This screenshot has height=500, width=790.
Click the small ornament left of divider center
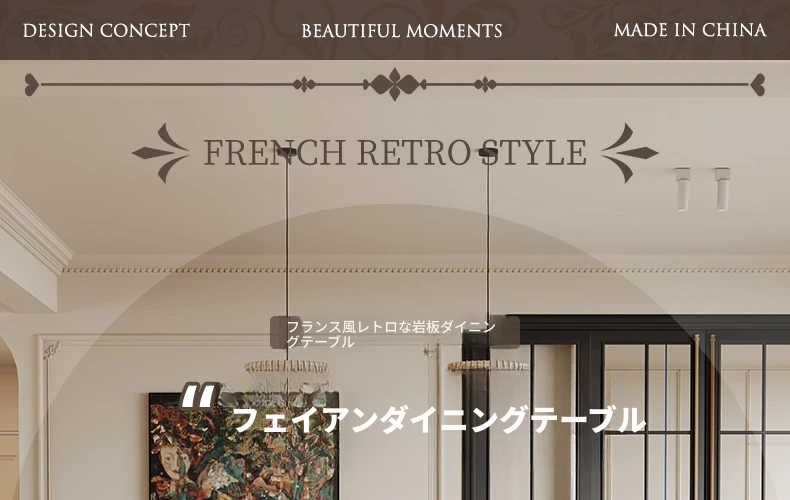tap(304, 84)
